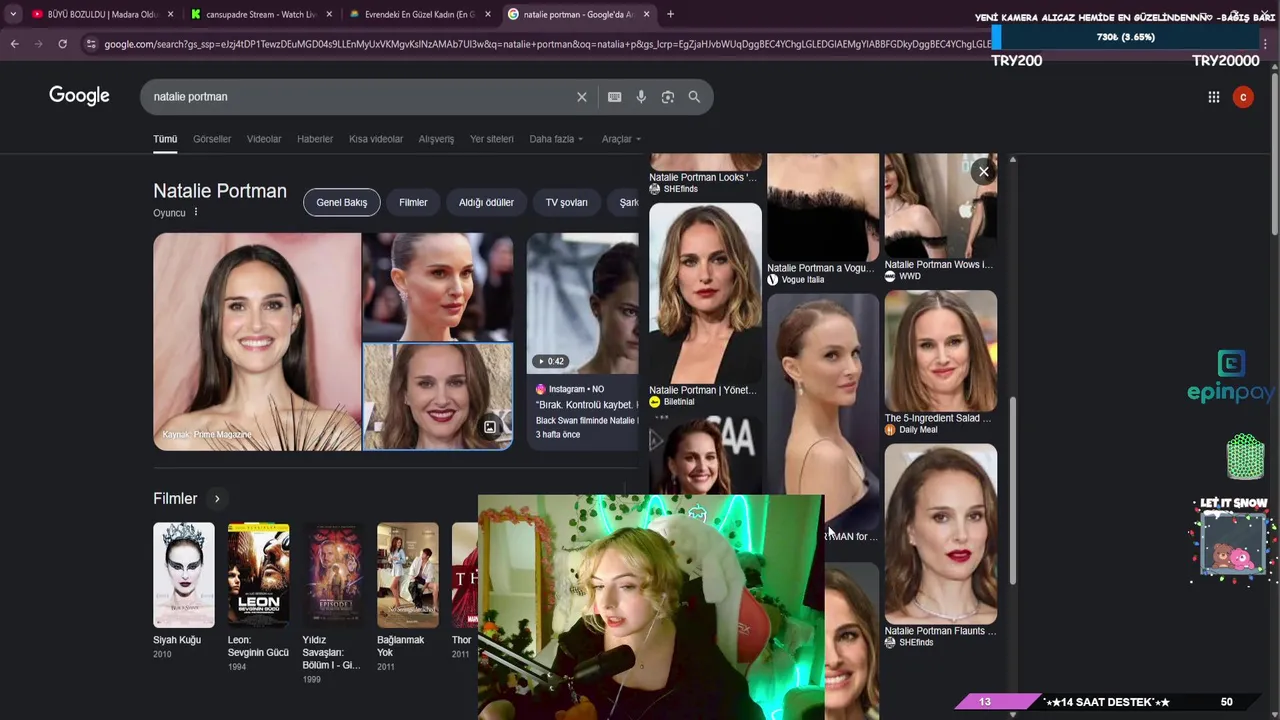Screen dimensions: 1280x720
Task: Close the image preview panel
Action: [x=984, y=172]
